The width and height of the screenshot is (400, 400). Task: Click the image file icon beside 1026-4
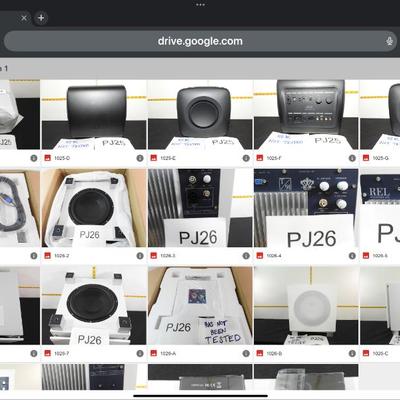pyautogui.click(x=260, y=256)
